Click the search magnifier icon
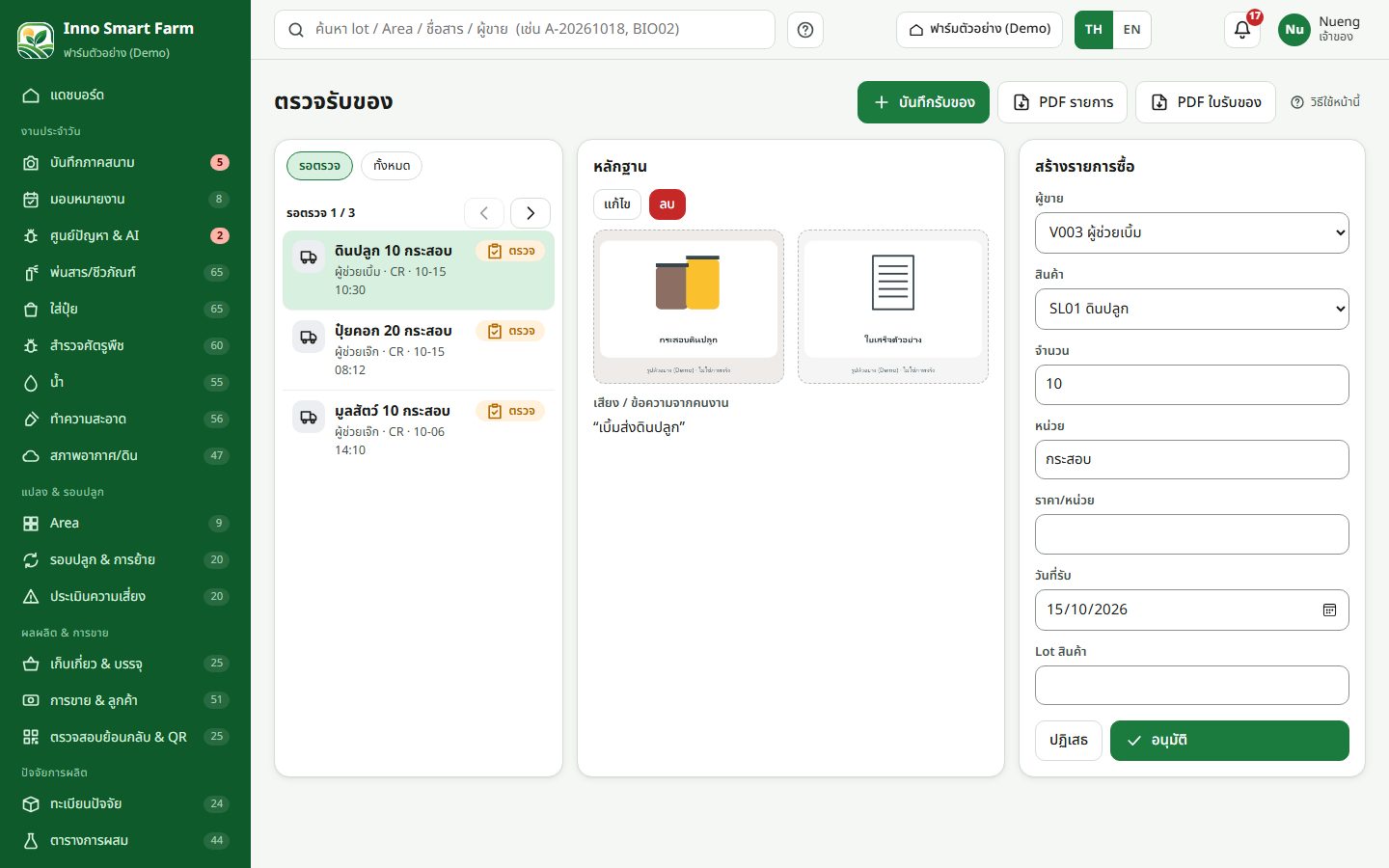 tap(296, 30)
